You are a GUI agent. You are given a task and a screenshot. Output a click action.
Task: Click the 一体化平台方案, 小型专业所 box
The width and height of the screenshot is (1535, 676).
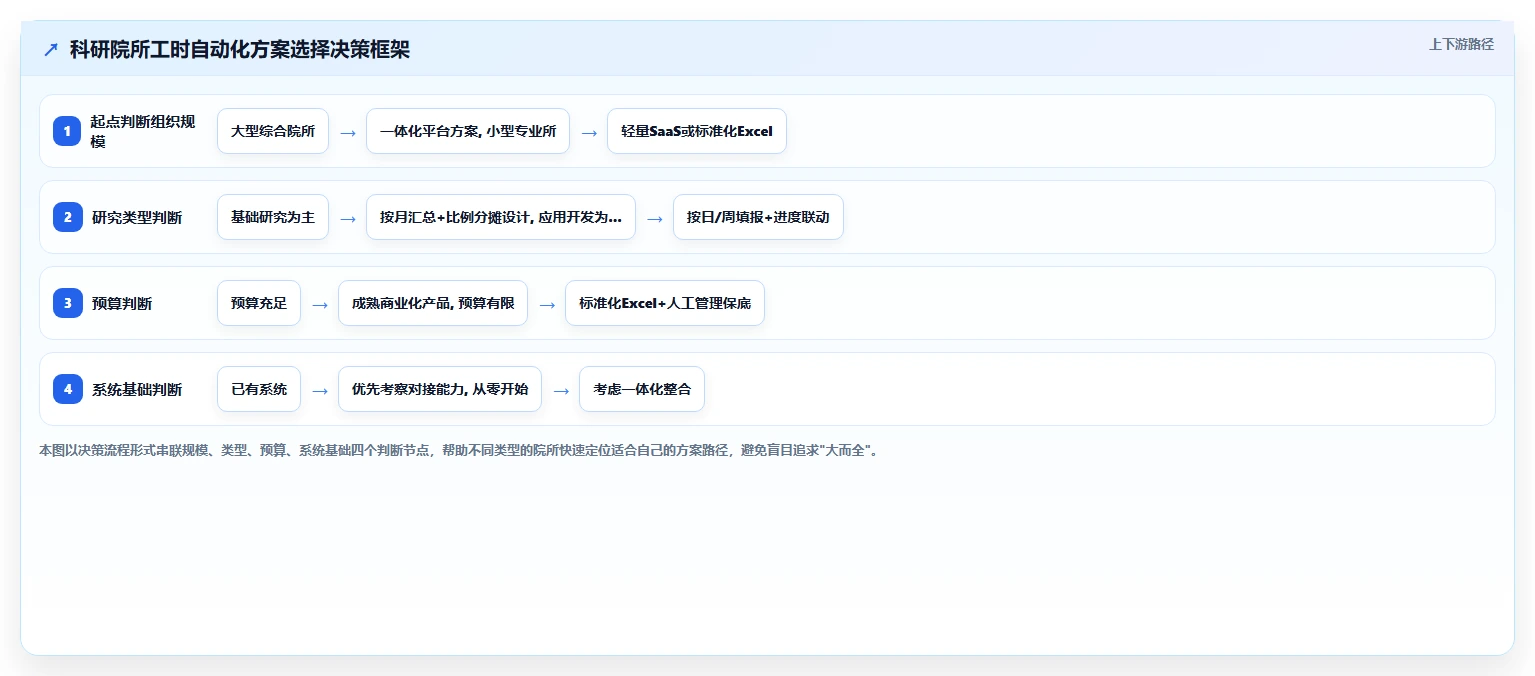(x=468, y=131)
